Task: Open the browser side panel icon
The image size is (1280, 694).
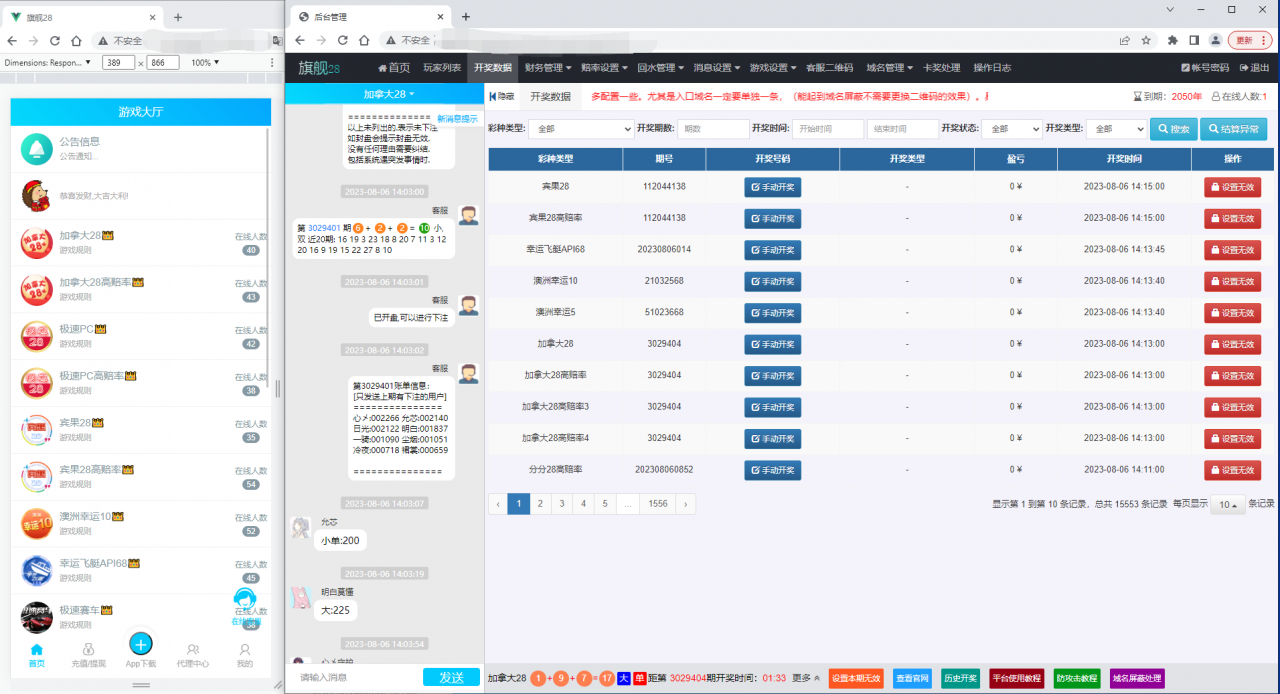Action: (1194, 40)
